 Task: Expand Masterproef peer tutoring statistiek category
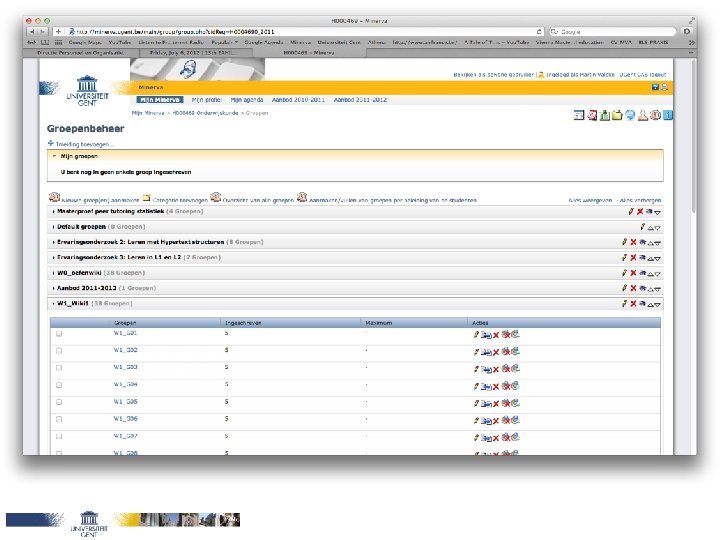[x=54, y=212]
